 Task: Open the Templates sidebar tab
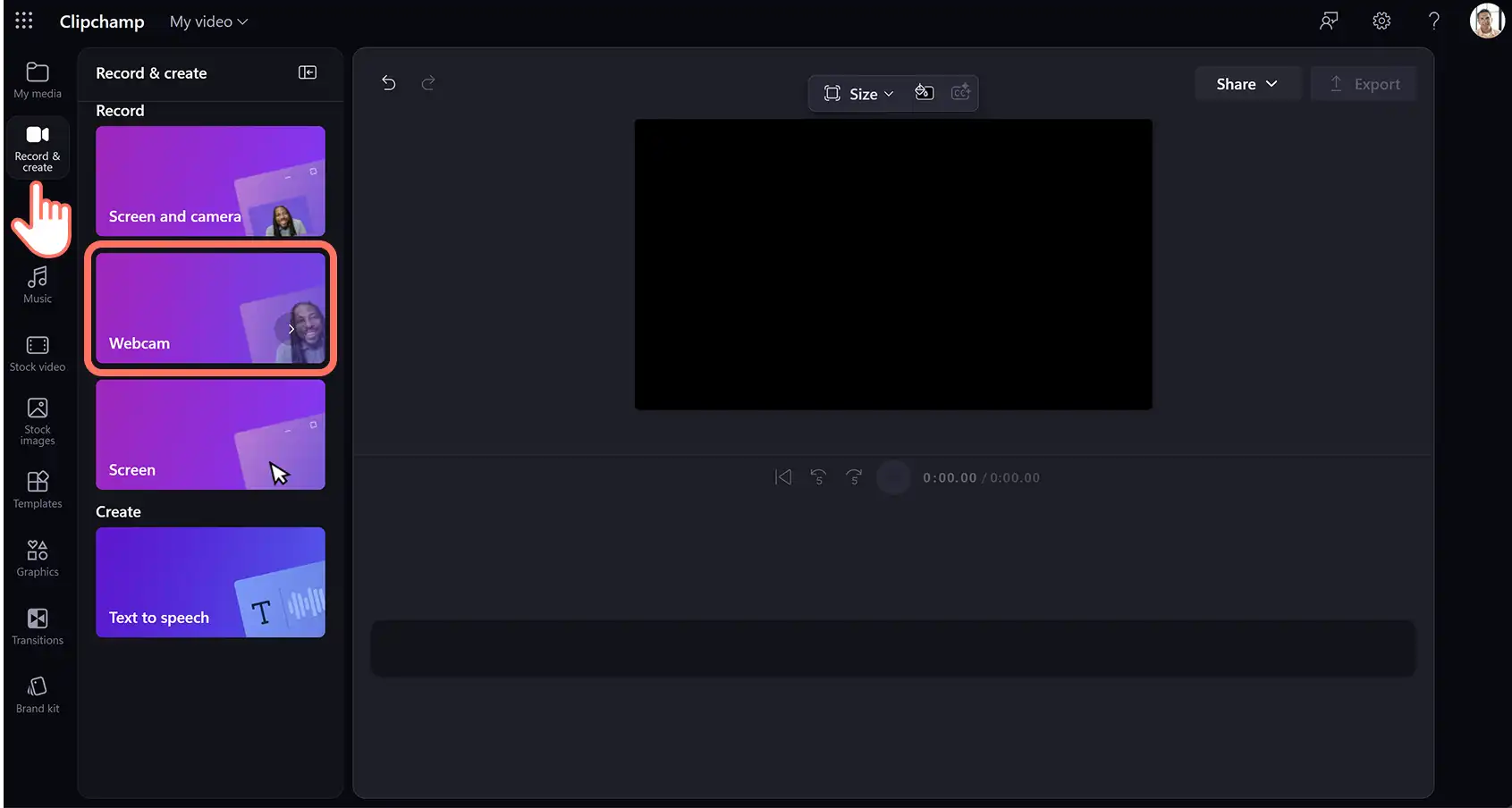(x=38, y=491)
